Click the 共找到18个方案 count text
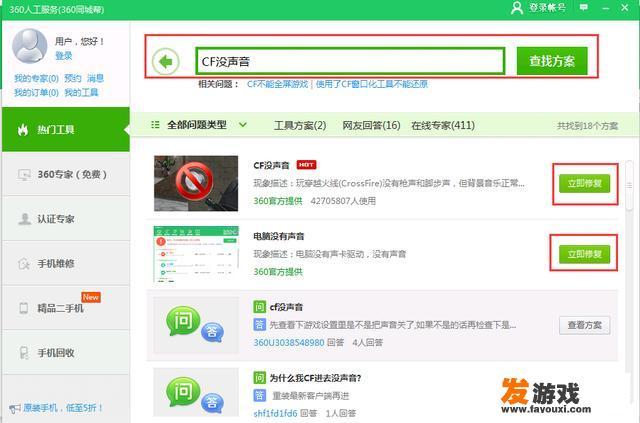The width and height of the screenshot is (640, 423). (x=587, y=126)
